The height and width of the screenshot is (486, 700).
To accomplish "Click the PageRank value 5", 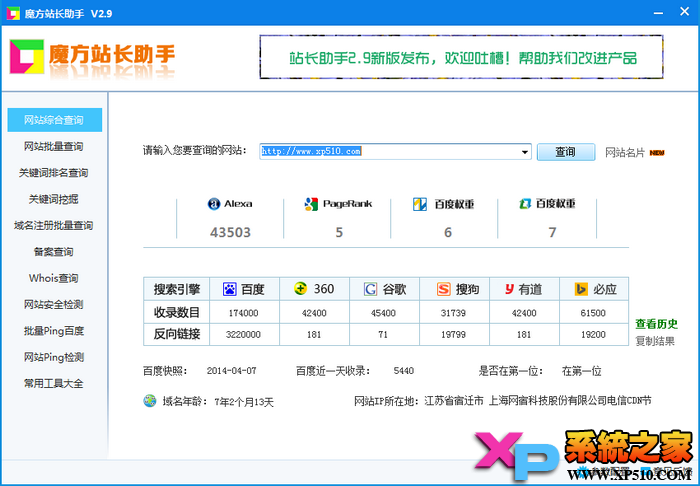I will click(x=339, y=233).
